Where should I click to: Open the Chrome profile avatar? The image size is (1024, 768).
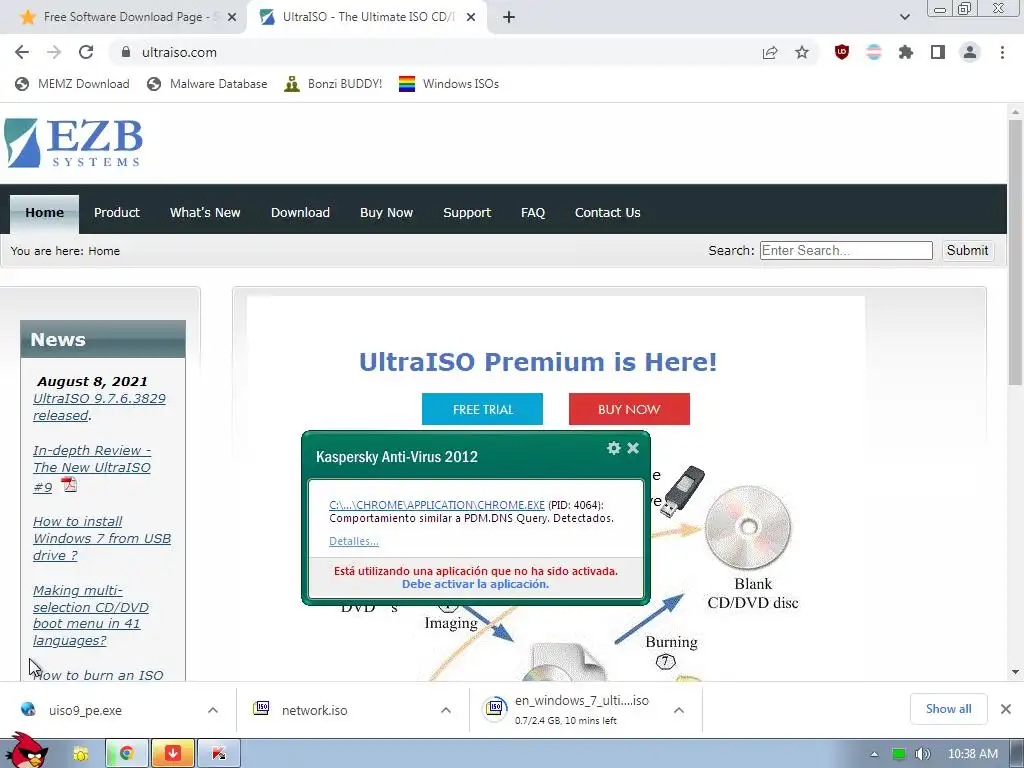(x=970, y=52)
